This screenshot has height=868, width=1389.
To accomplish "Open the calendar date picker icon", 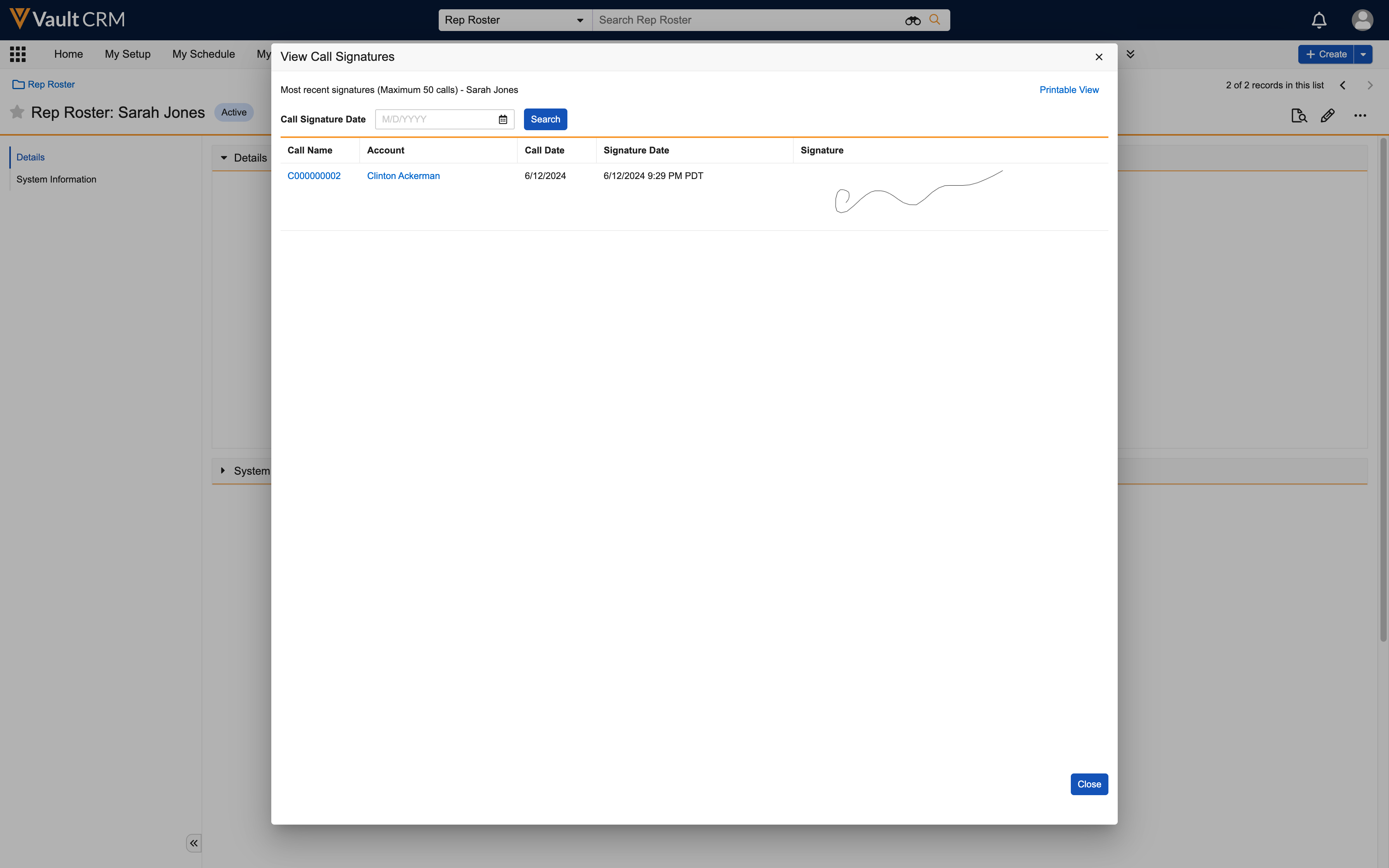I will [503, 119].
